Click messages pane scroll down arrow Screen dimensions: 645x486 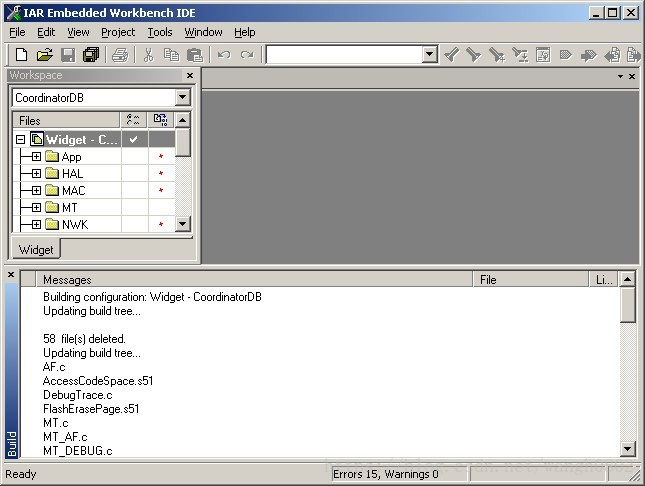click(627, 449)
